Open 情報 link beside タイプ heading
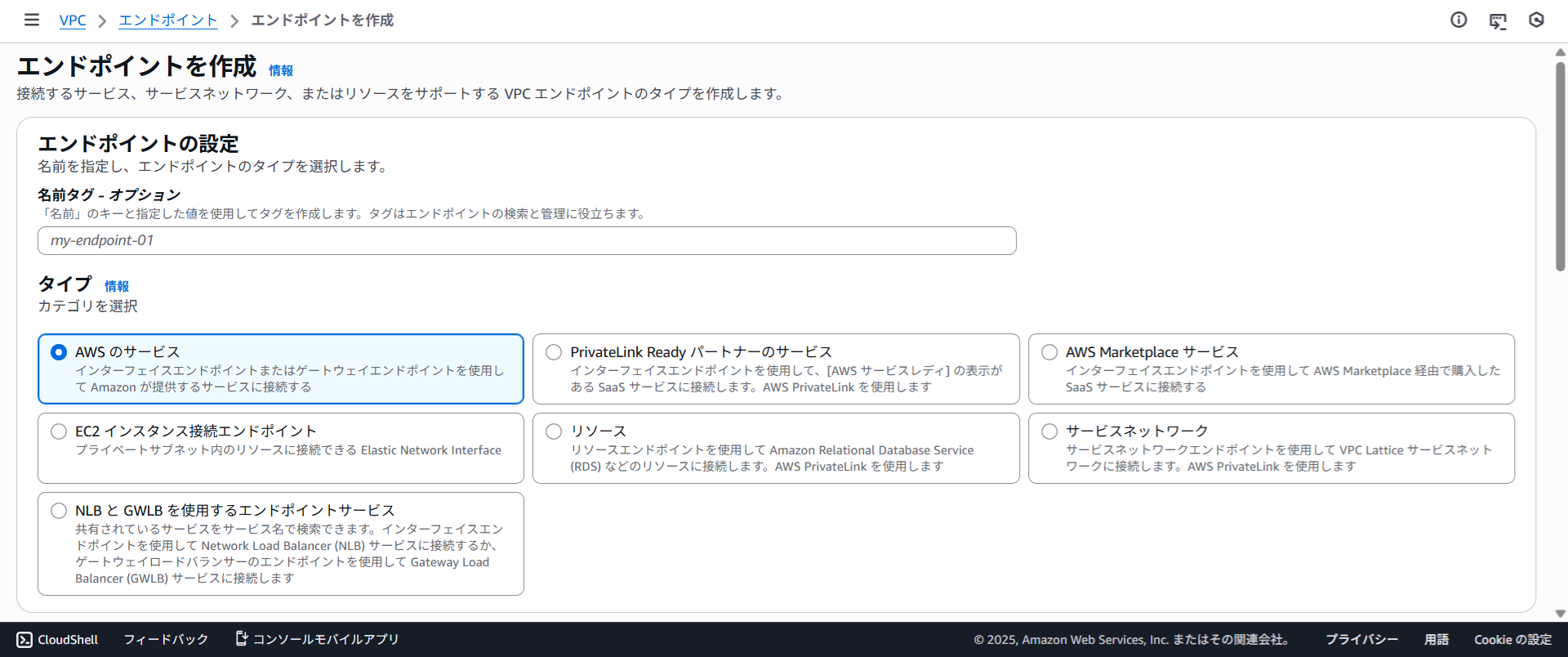Screen dimensions: 1568x657 pos(116,286)
